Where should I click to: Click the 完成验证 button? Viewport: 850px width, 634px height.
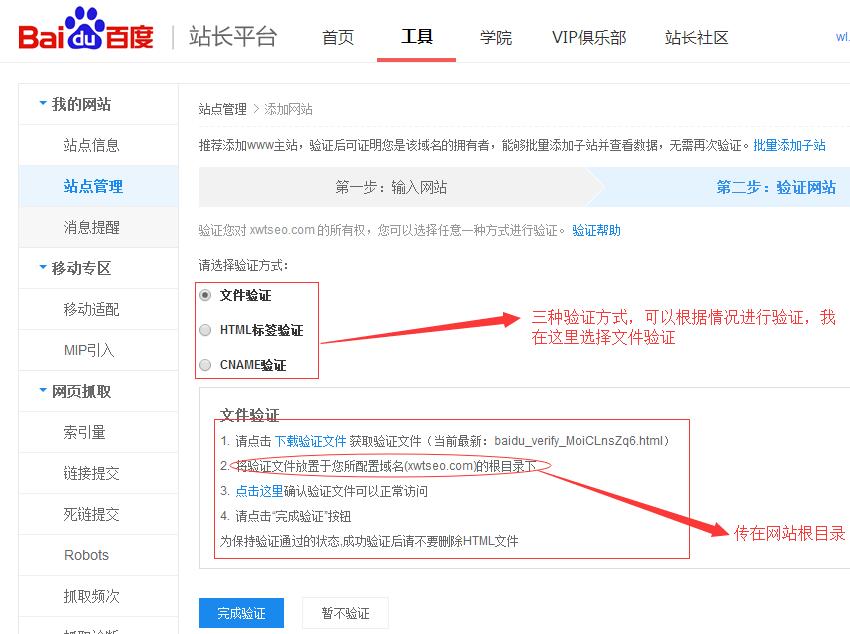(x=240, y=612)
